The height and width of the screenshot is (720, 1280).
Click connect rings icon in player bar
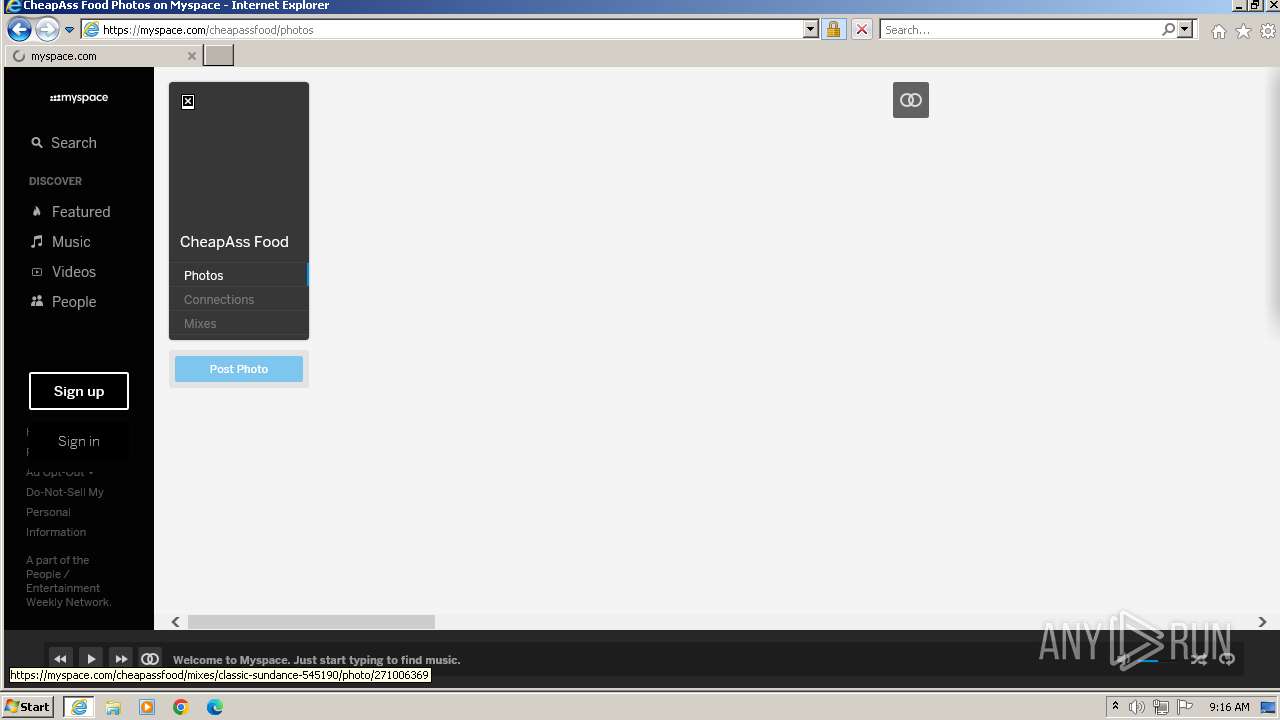150,659
